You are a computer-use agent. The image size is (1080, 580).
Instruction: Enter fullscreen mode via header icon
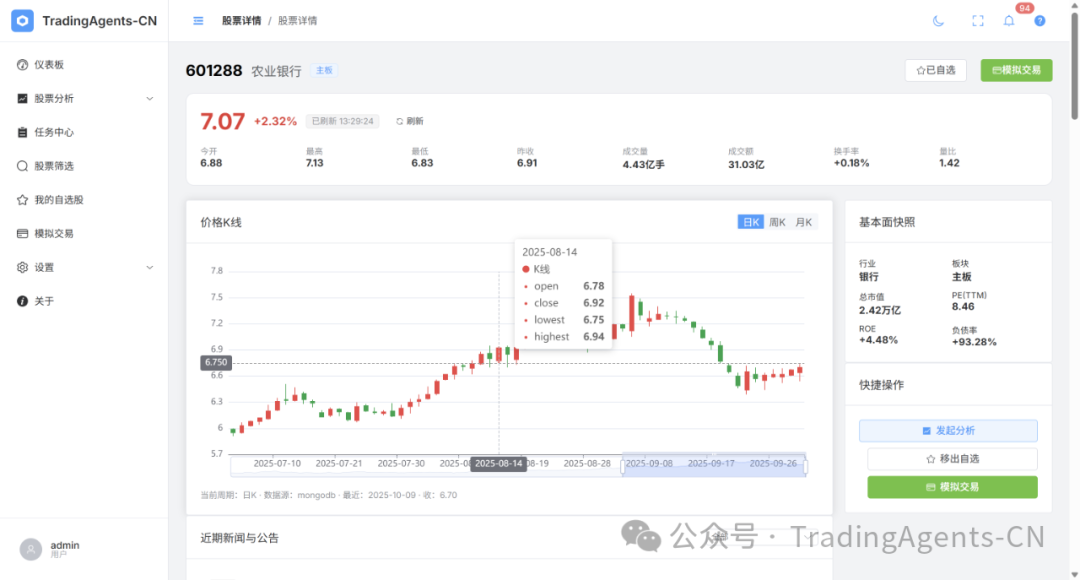(x=978, y=20)
